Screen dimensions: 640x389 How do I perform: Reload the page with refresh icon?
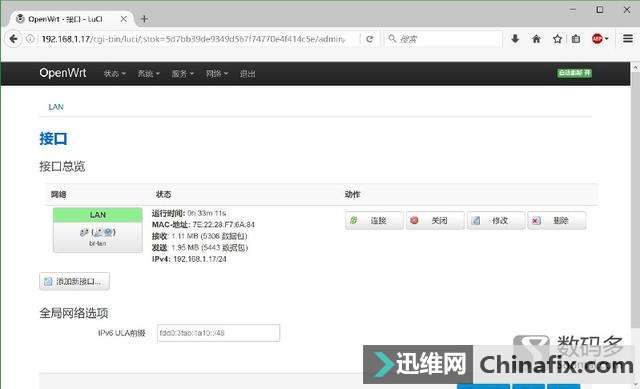pyautogui.click(x=370, y=39)
